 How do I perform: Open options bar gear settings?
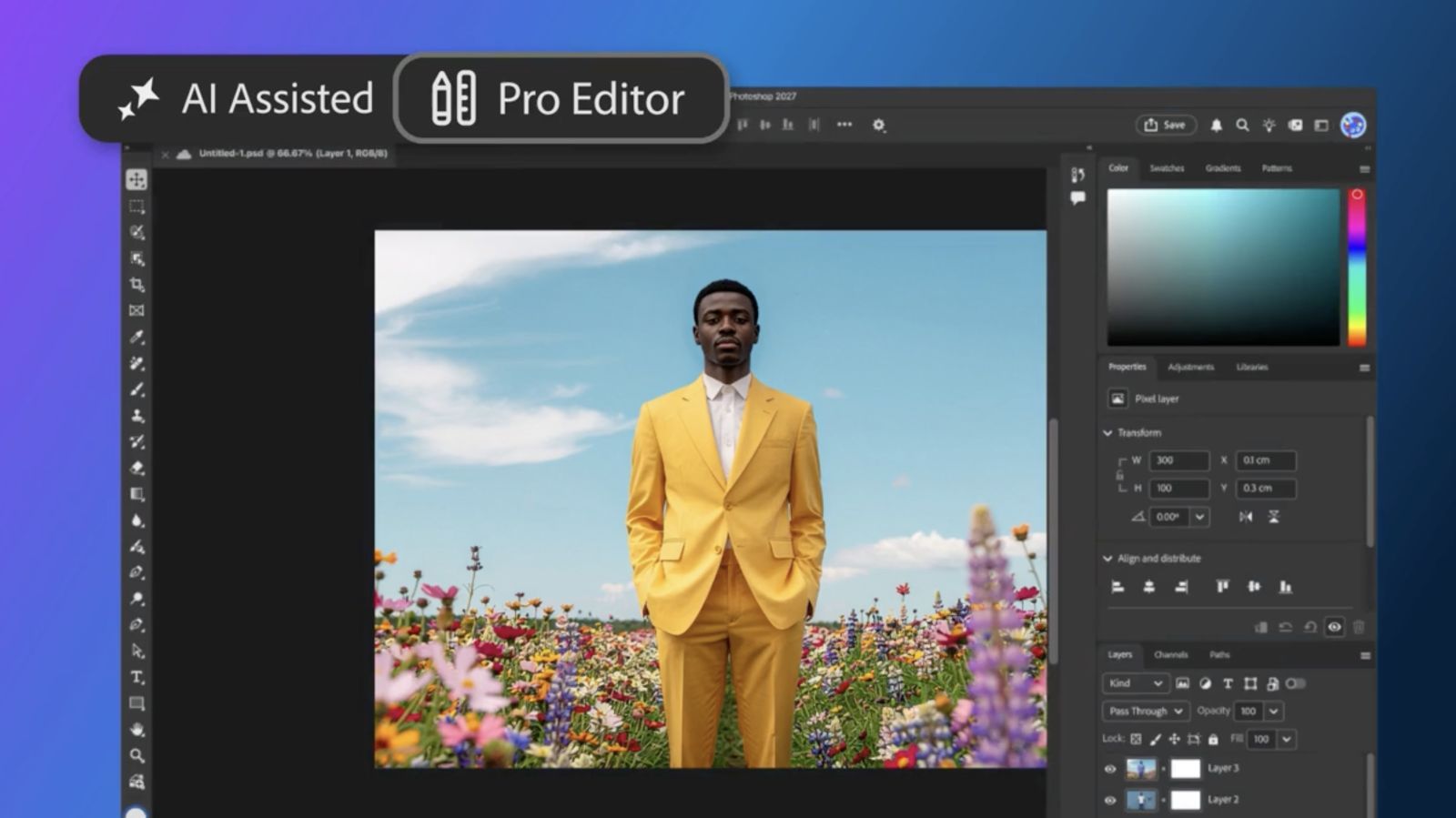click(x=878, y=125)
